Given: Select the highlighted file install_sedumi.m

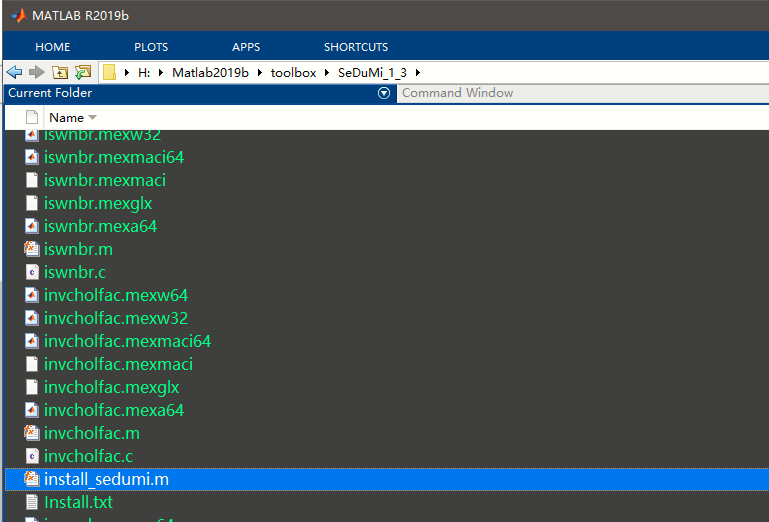Looking at the screenshot, I should pos(106,479).
